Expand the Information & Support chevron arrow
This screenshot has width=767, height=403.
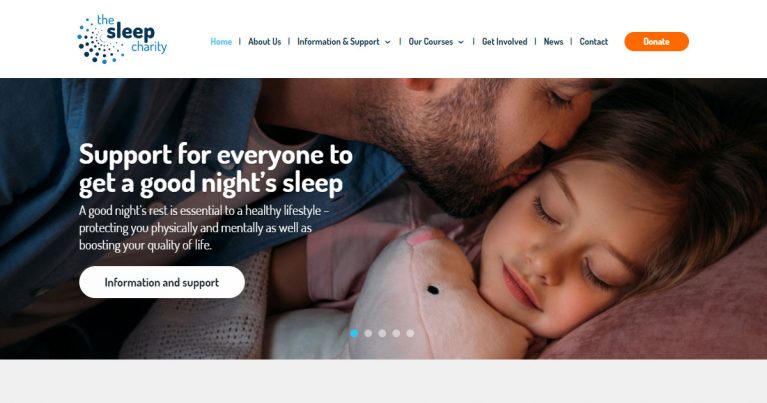click(x=387, y=42)
